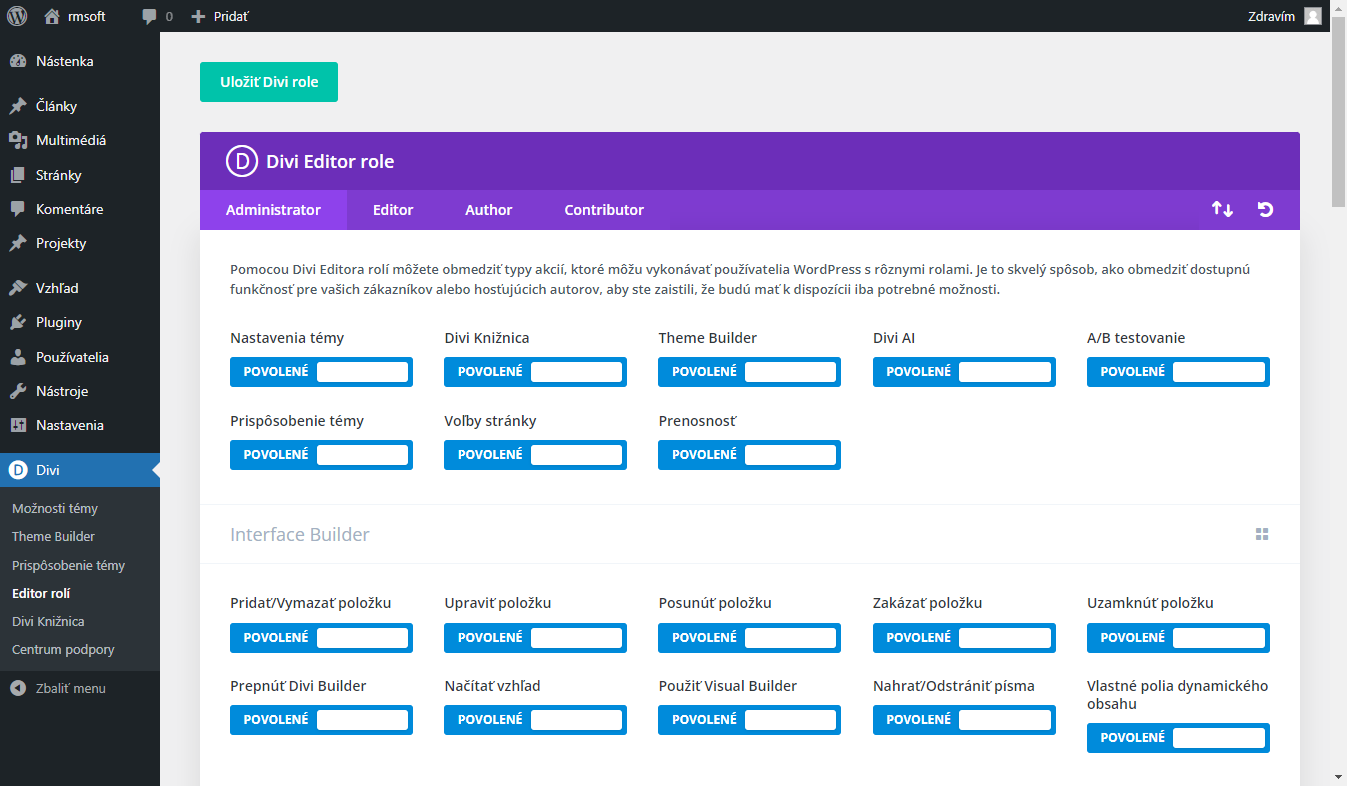
Task: Toggle Vlastné polia dynamického obsahu permission
Action: coord(1178,738)
